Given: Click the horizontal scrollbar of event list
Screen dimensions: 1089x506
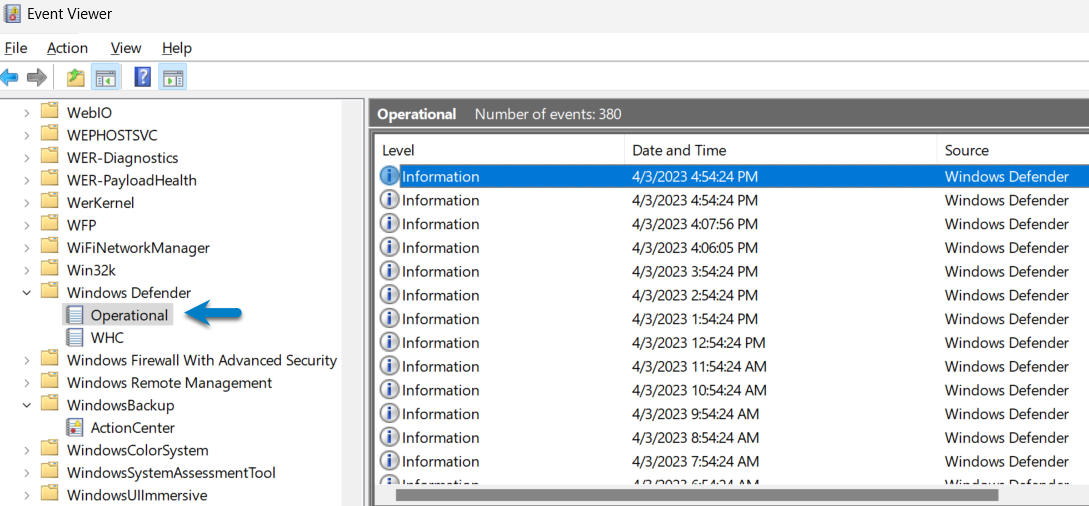Looking at the screenshot, I should pyautogui.click(x=697, y=495).
